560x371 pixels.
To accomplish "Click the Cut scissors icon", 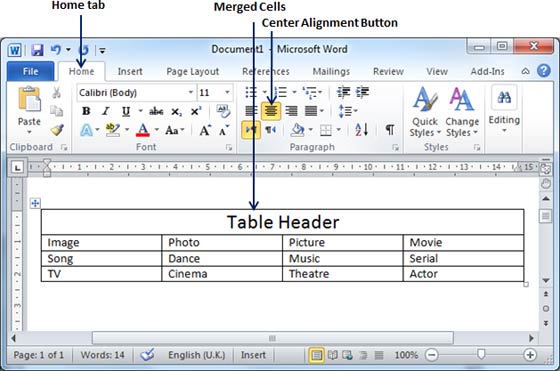I will click(x=56, y=93).
